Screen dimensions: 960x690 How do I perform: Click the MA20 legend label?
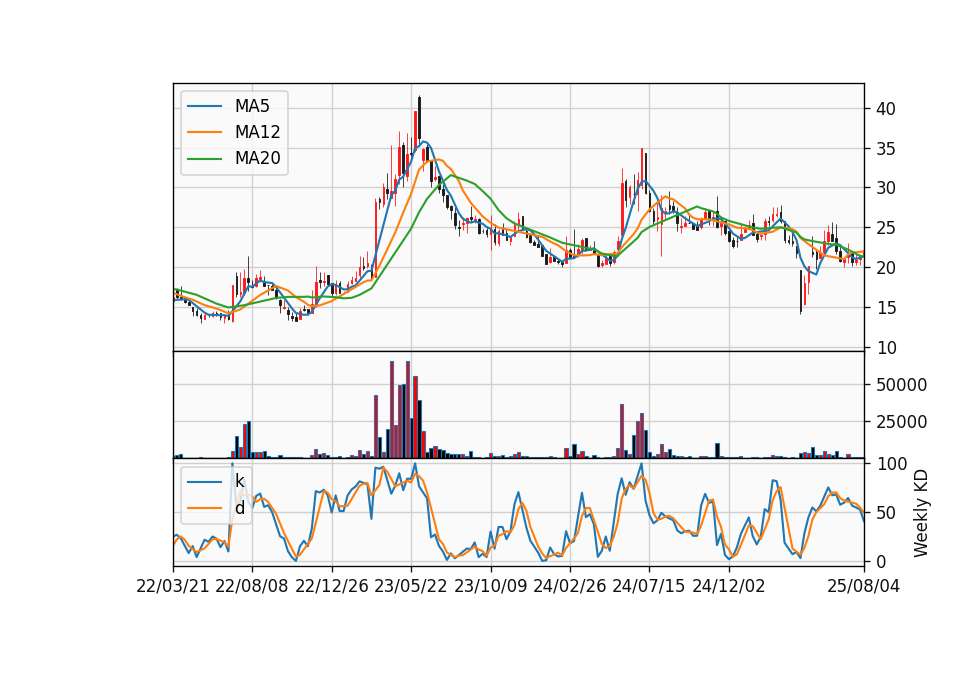point(258,159)
